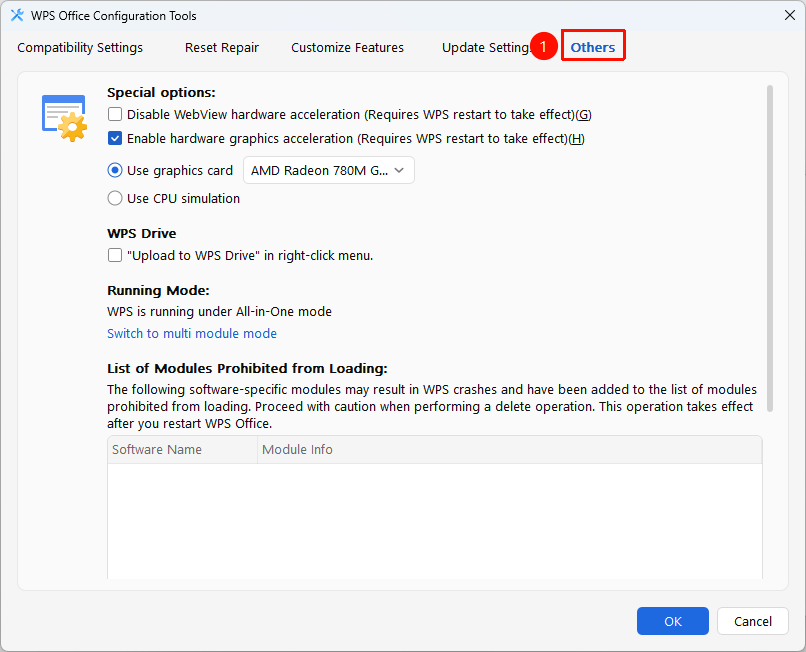Viewport: 806px width, 652px height.
Task: Enable Disable WebView hardware acceleration checkbox
Action: [115, 114]
